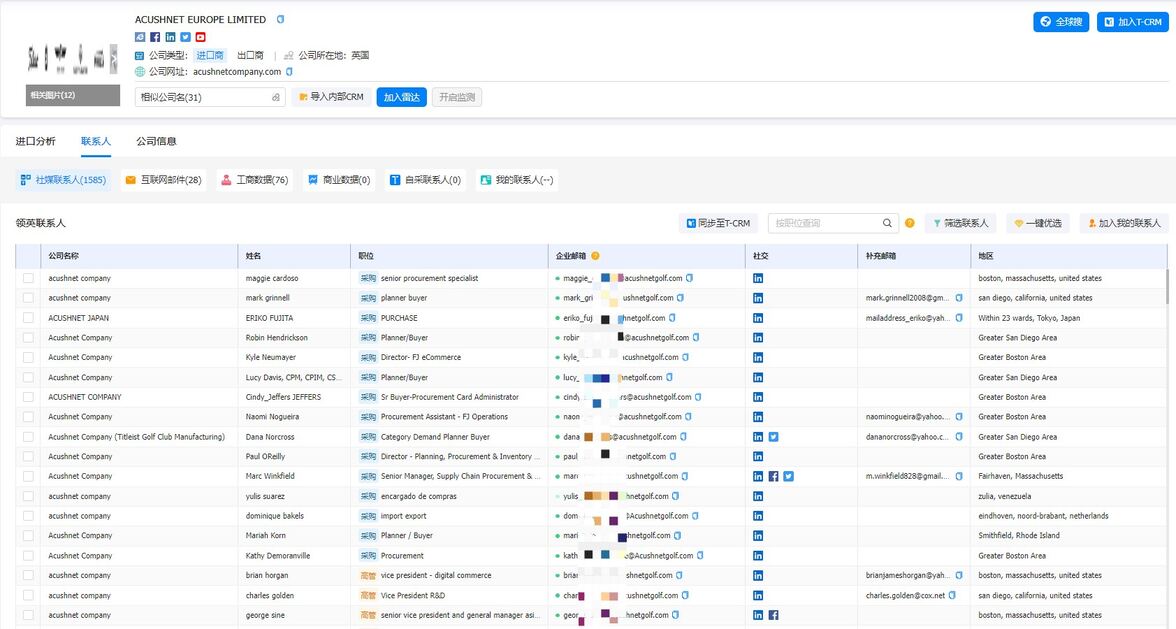The image size is (1176, 629).
Task: Copy ERIKO FUJITA's supplementary yahoo email
Action: point(958,318)
